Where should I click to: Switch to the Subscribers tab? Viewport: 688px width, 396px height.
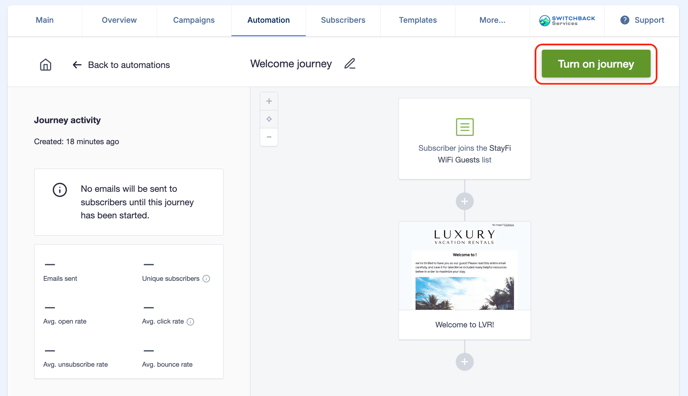(x=343, y=20)
